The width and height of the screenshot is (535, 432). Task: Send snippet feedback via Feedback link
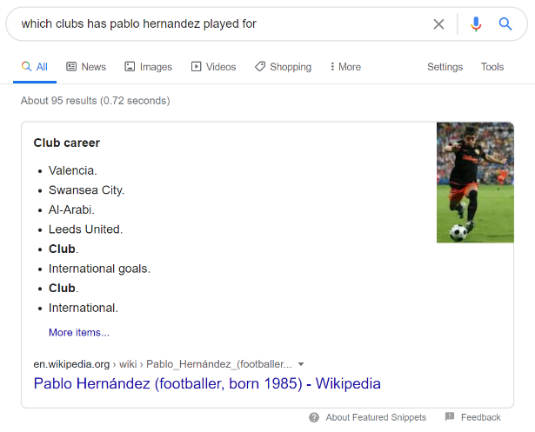(x=480, y=417)
